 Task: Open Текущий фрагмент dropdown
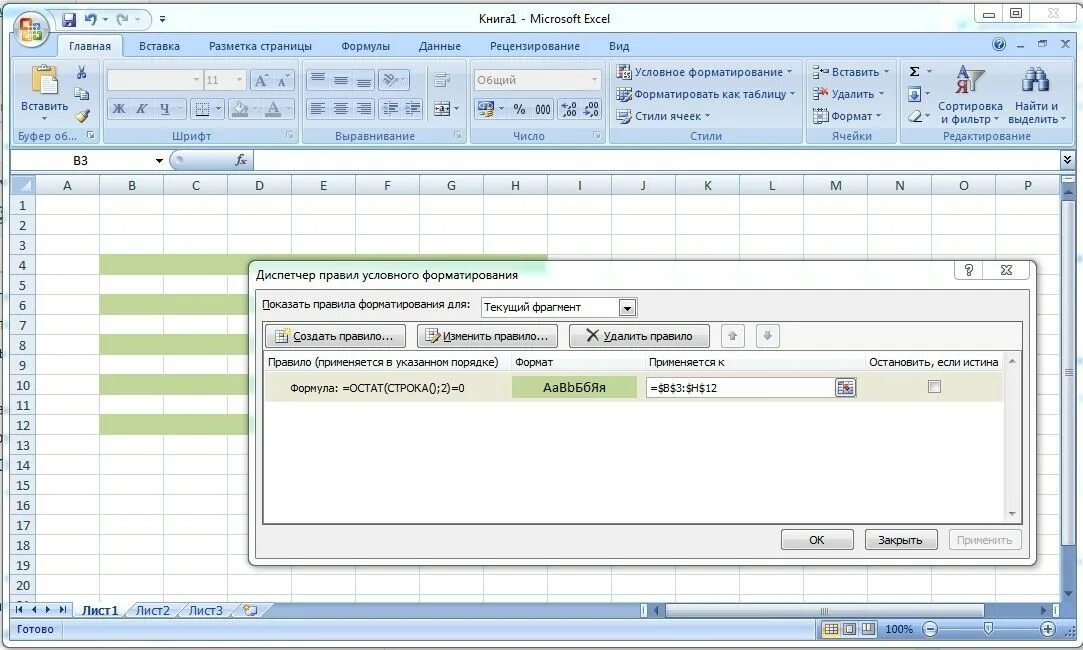tap(627, 307)
